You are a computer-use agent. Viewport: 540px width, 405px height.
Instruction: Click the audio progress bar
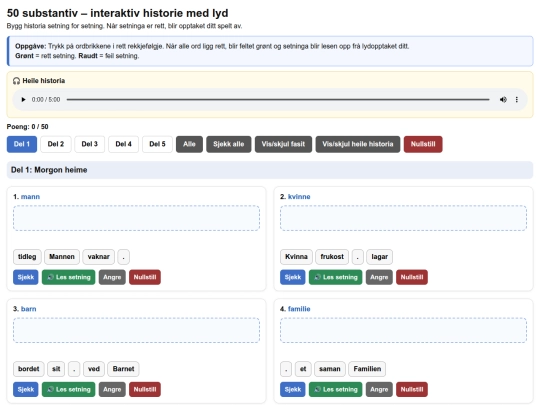tap(278, 100)
